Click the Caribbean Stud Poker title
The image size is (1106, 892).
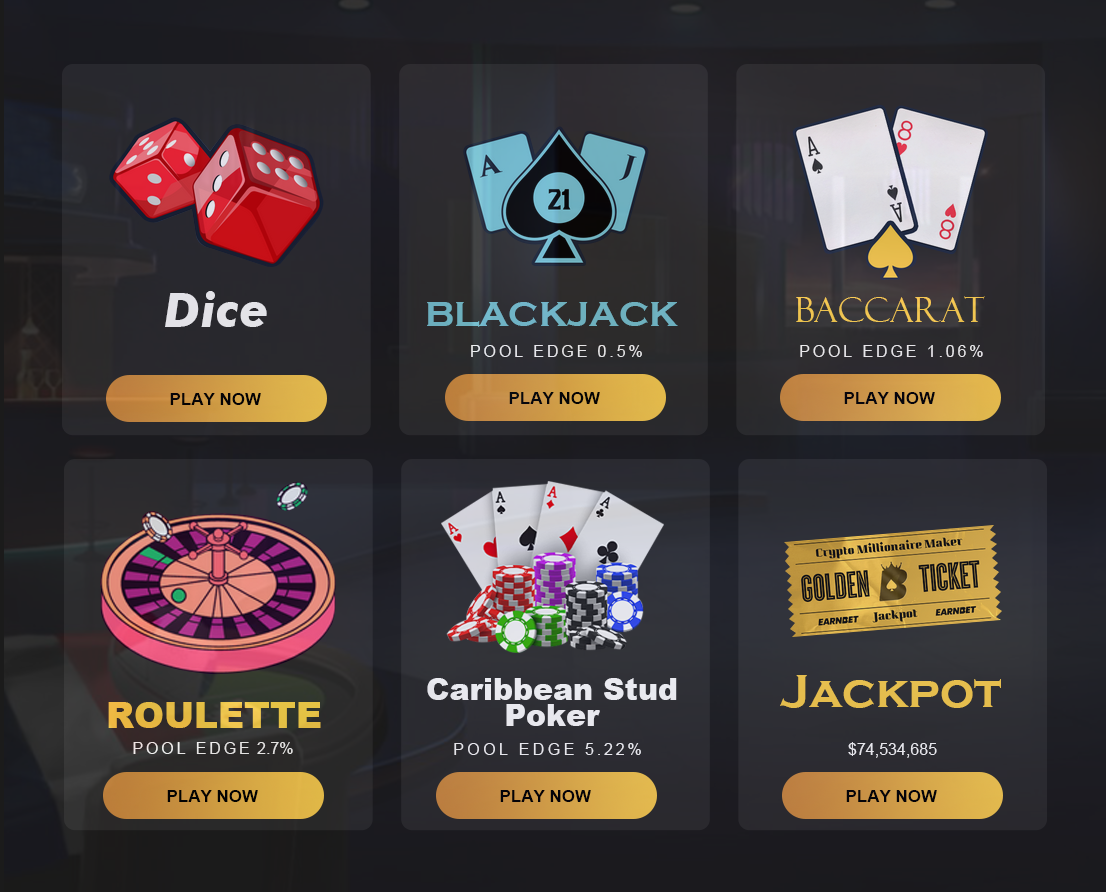tap(552, 702)
